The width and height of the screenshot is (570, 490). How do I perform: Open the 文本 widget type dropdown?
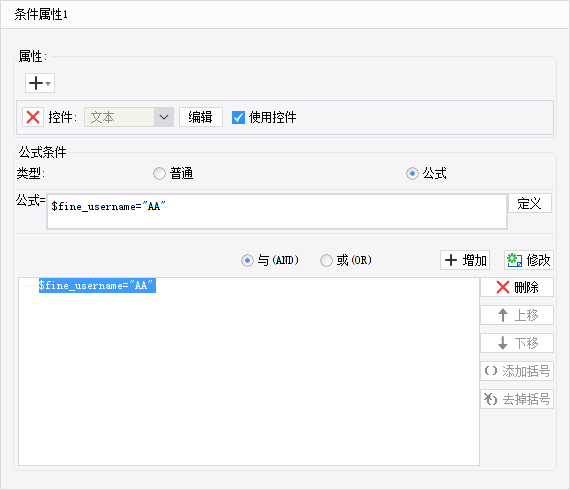(x=129, y=117)
